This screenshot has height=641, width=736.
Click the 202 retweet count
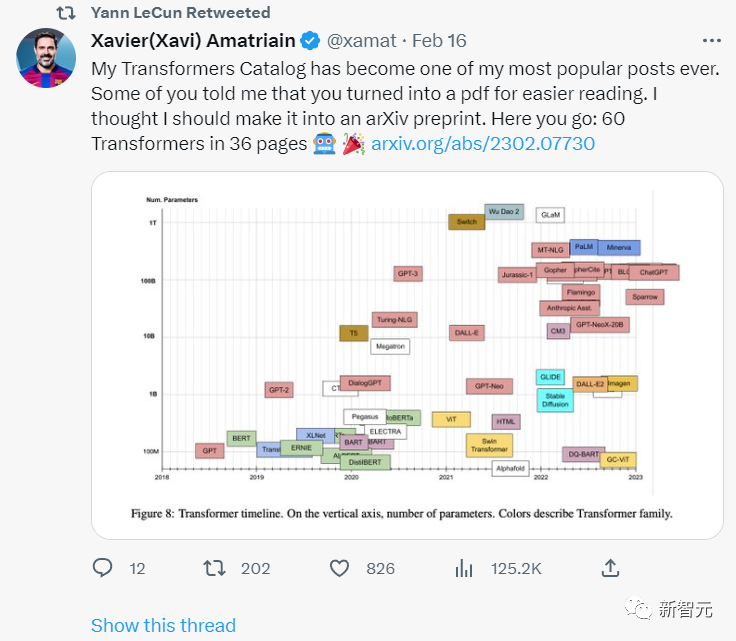(x=256, y=568)
